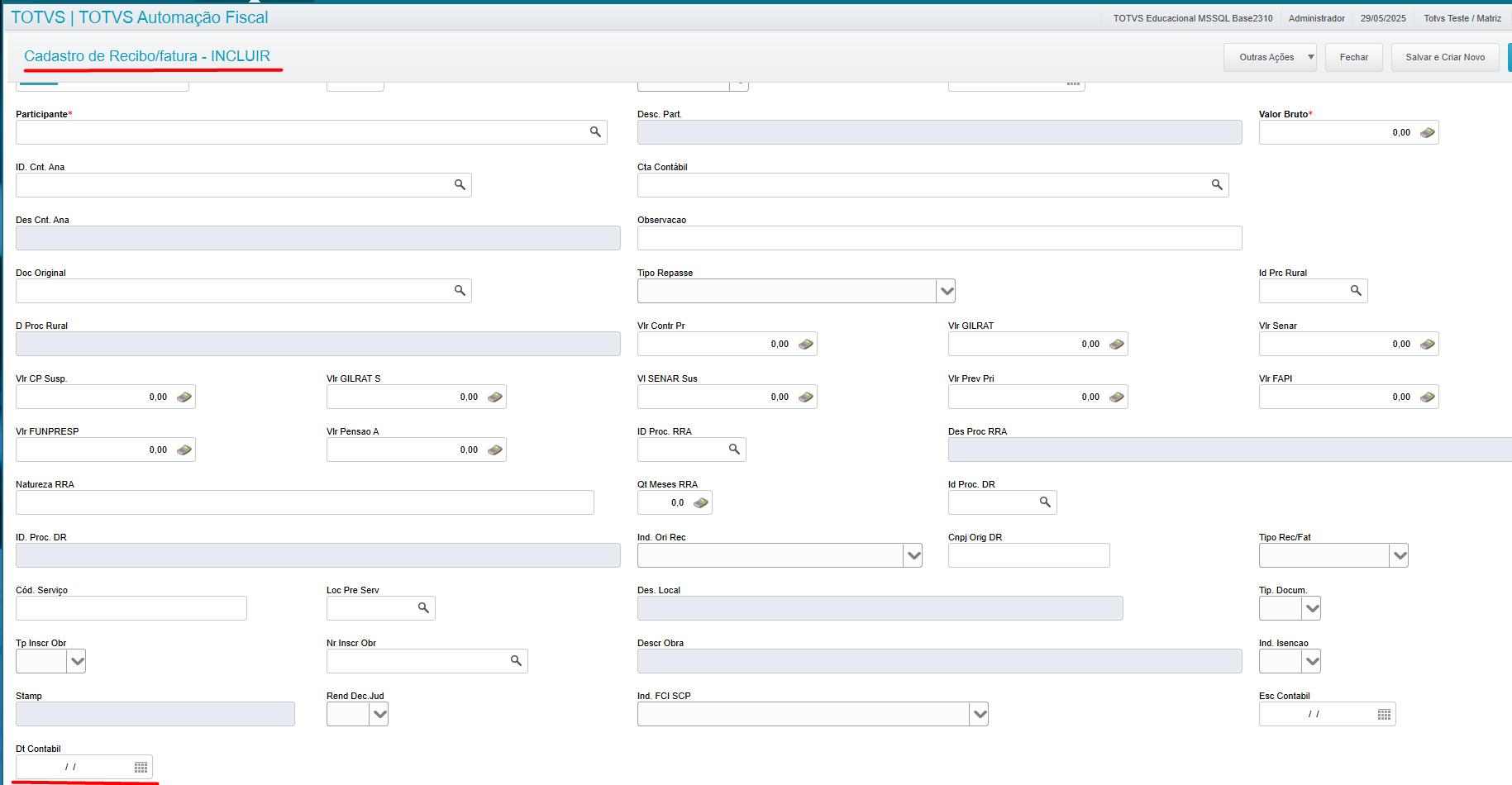Open Nr Inscr Obr search magnifier
This screenshot has height=785, width=1512.
pos(516,661)
